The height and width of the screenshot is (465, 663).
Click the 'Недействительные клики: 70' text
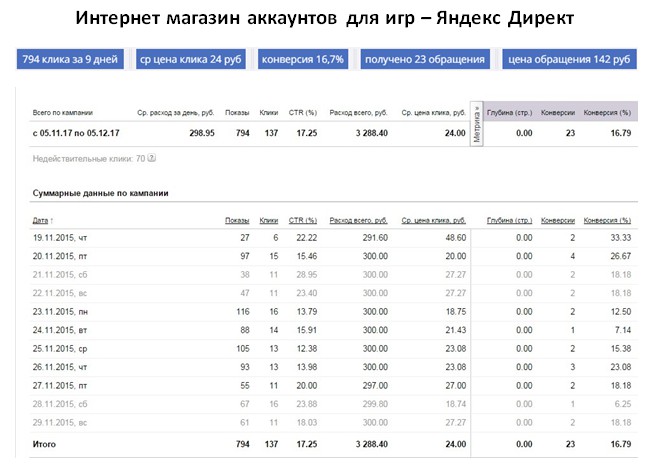coord(89,159)
